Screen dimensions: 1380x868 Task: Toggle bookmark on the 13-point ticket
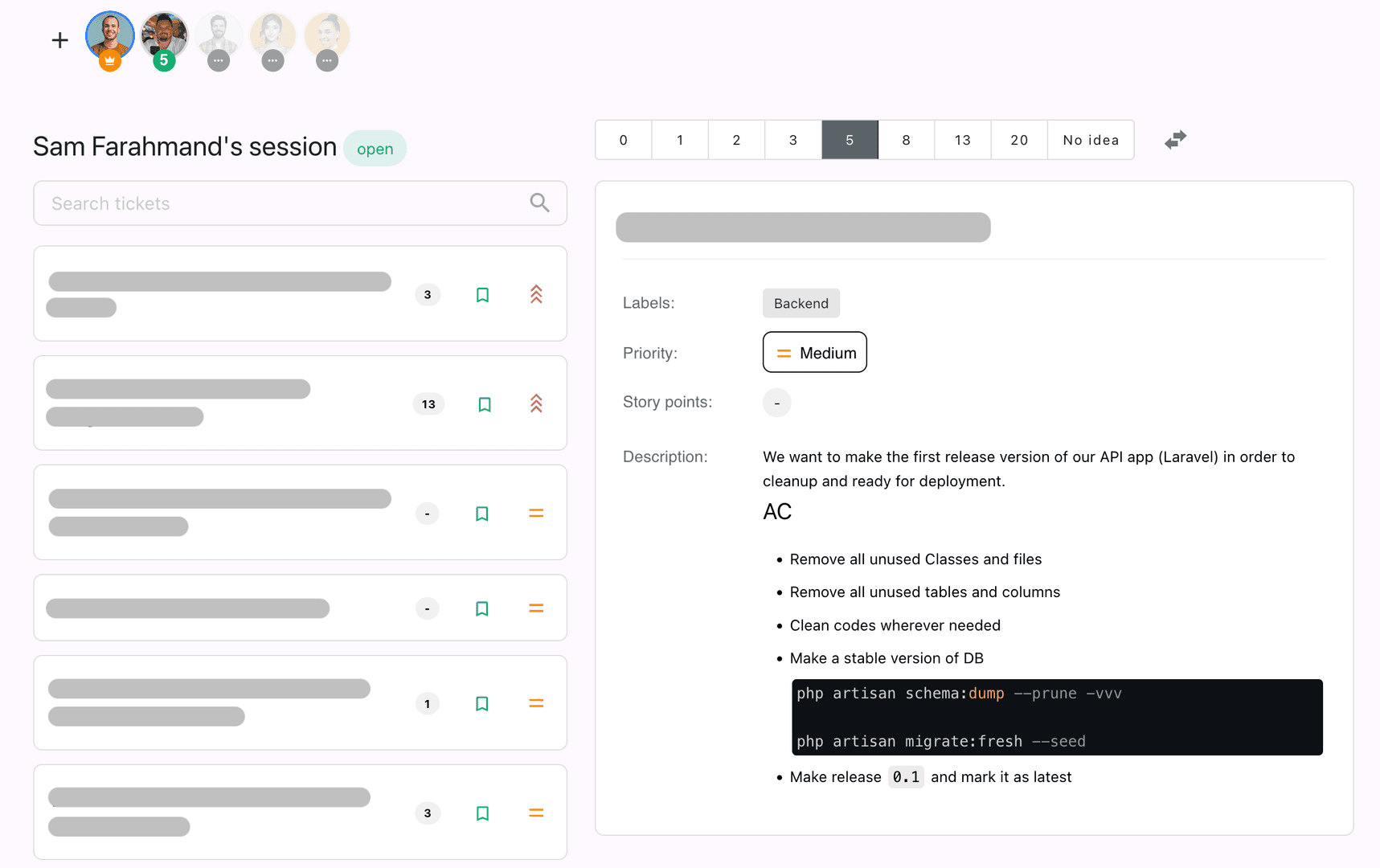coord(485,404)
